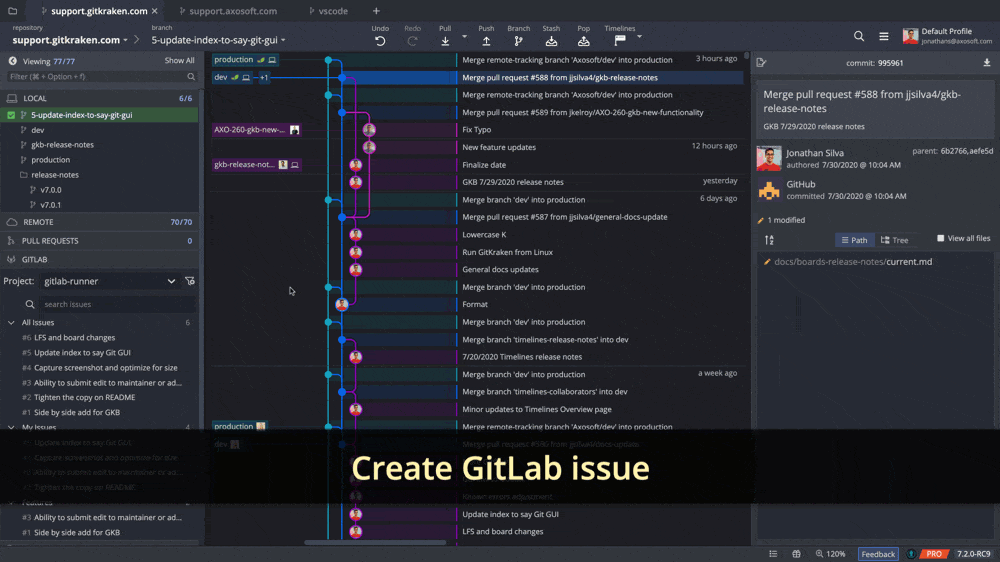
Task: Open Timelines flag icon
Action: (x=620, y=41)
